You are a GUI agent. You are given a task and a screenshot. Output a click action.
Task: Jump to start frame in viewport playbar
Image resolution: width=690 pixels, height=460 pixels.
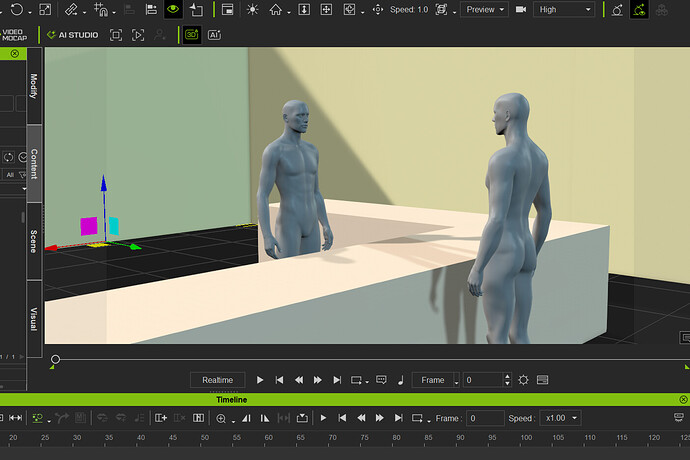tap(279, 380)
